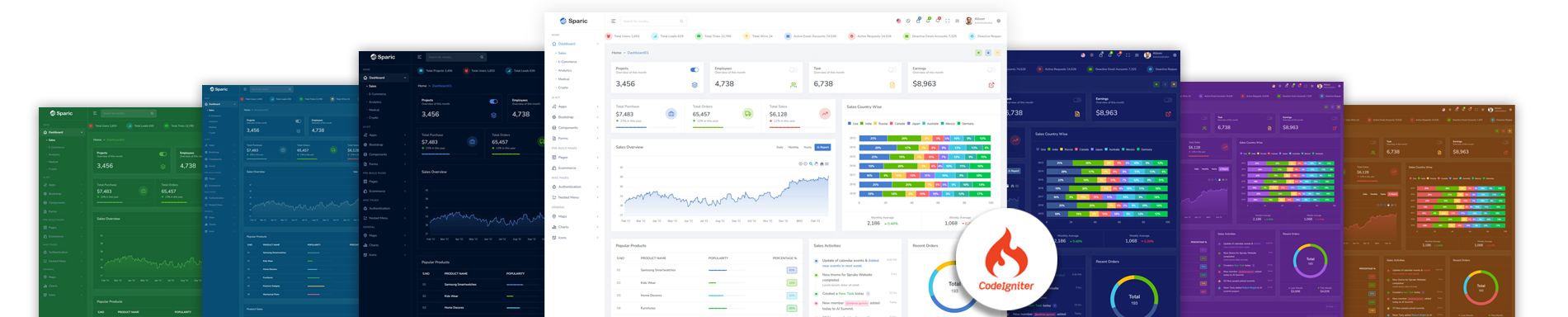Click the Total Sales trend icon
Viewport: 1568px width, 317px height.
click(x=824, y=113)
